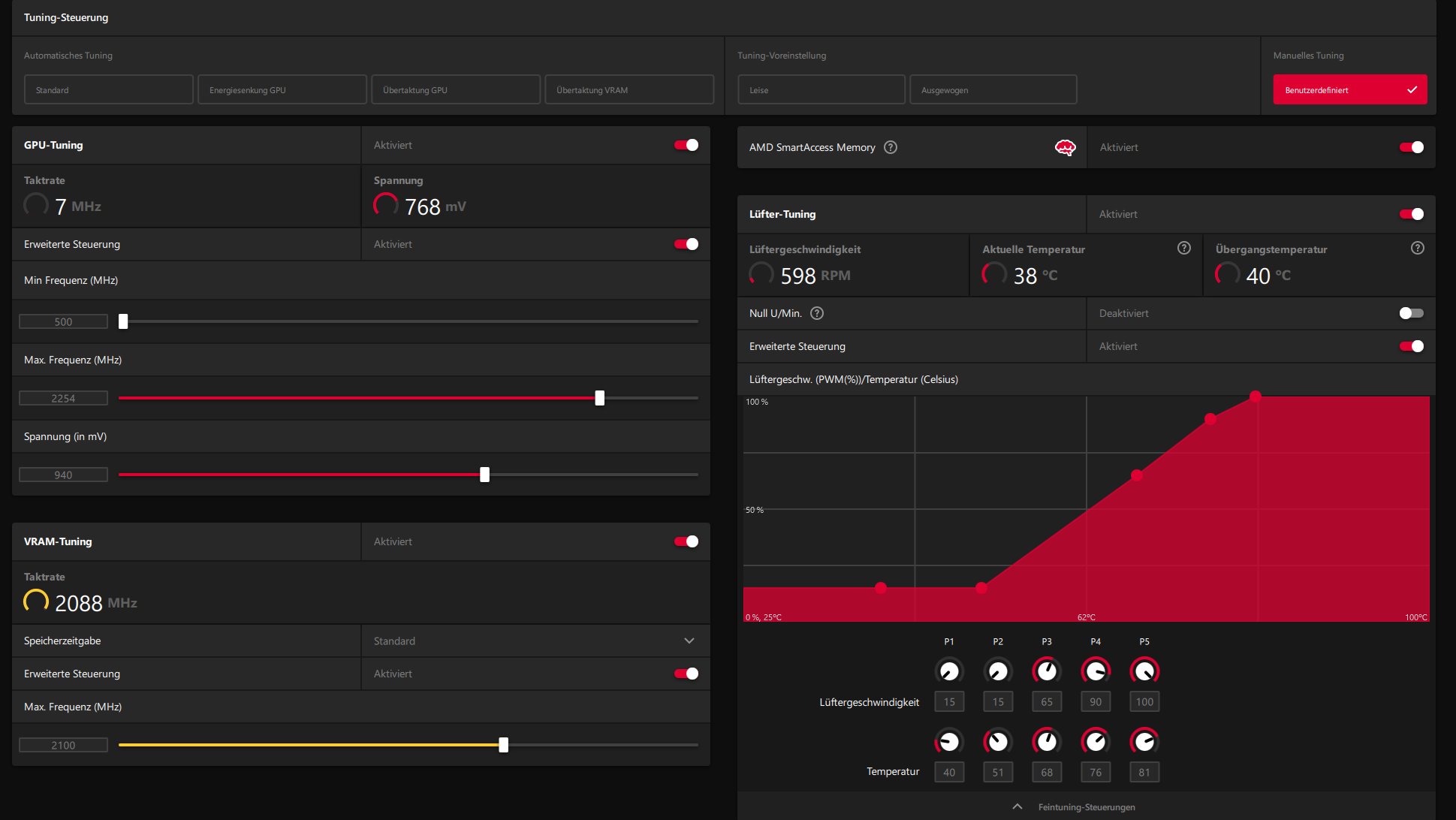Click the Max. Frequenz GPU slider handle

(599, 398)
